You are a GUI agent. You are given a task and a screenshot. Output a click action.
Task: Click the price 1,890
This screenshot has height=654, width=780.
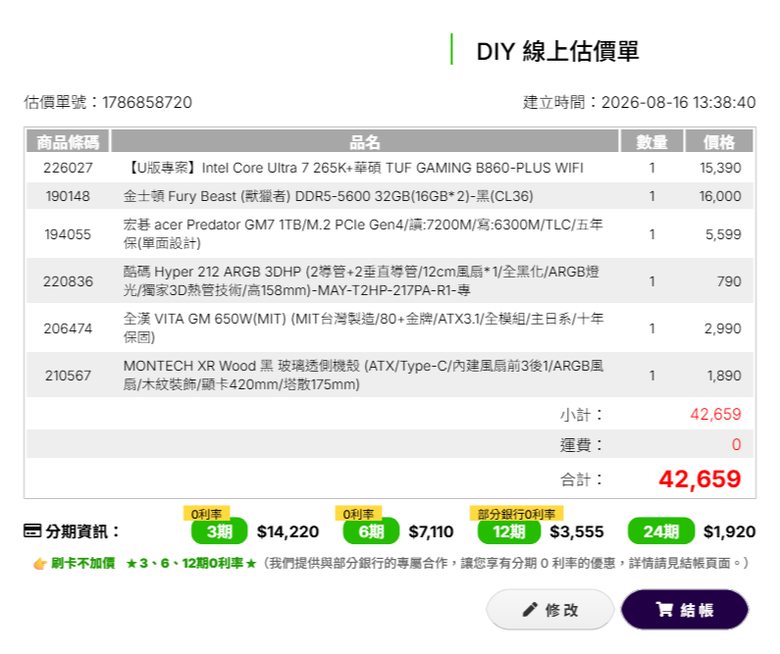click(x=724, y=375)
